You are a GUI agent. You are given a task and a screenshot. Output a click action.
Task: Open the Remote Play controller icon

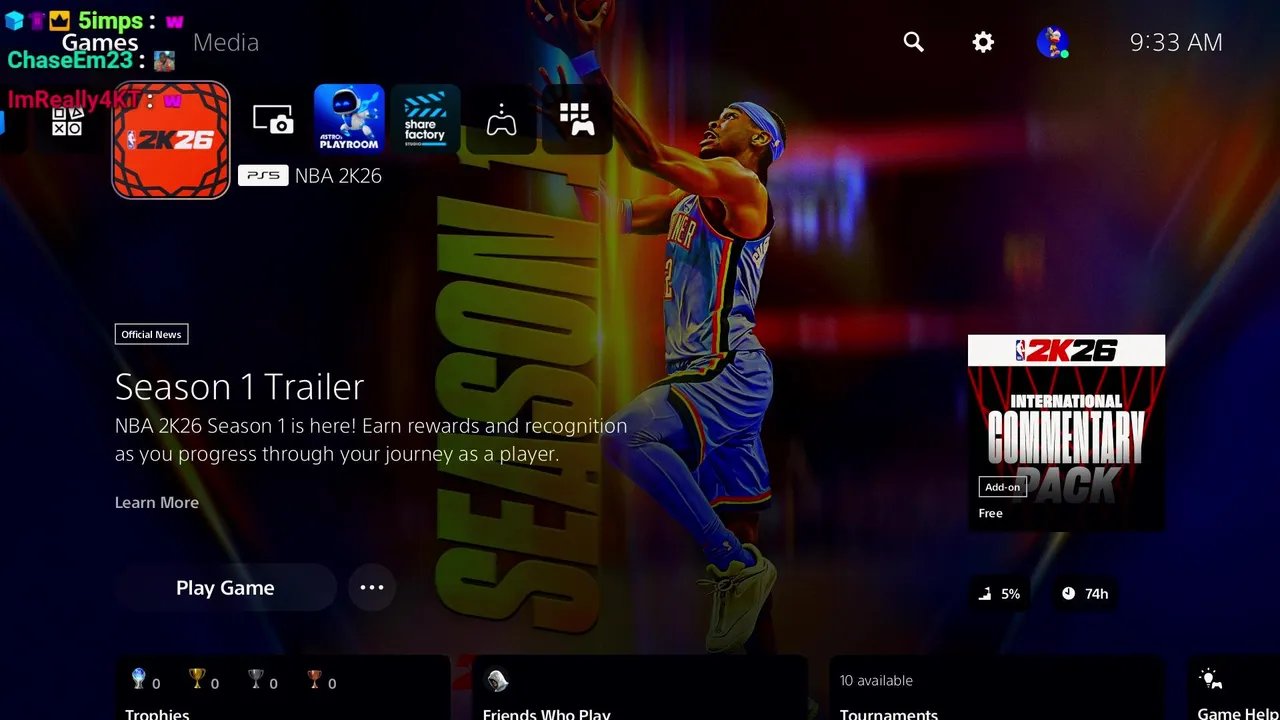point(501,119)
